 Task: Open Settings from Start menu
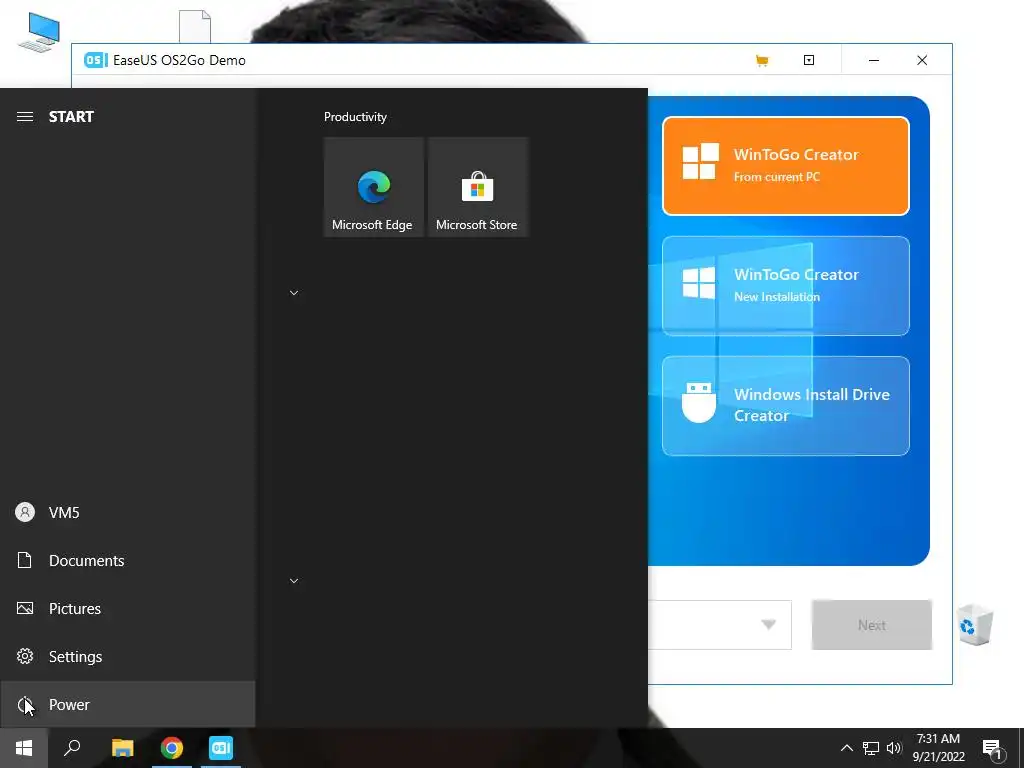(127, 656)
